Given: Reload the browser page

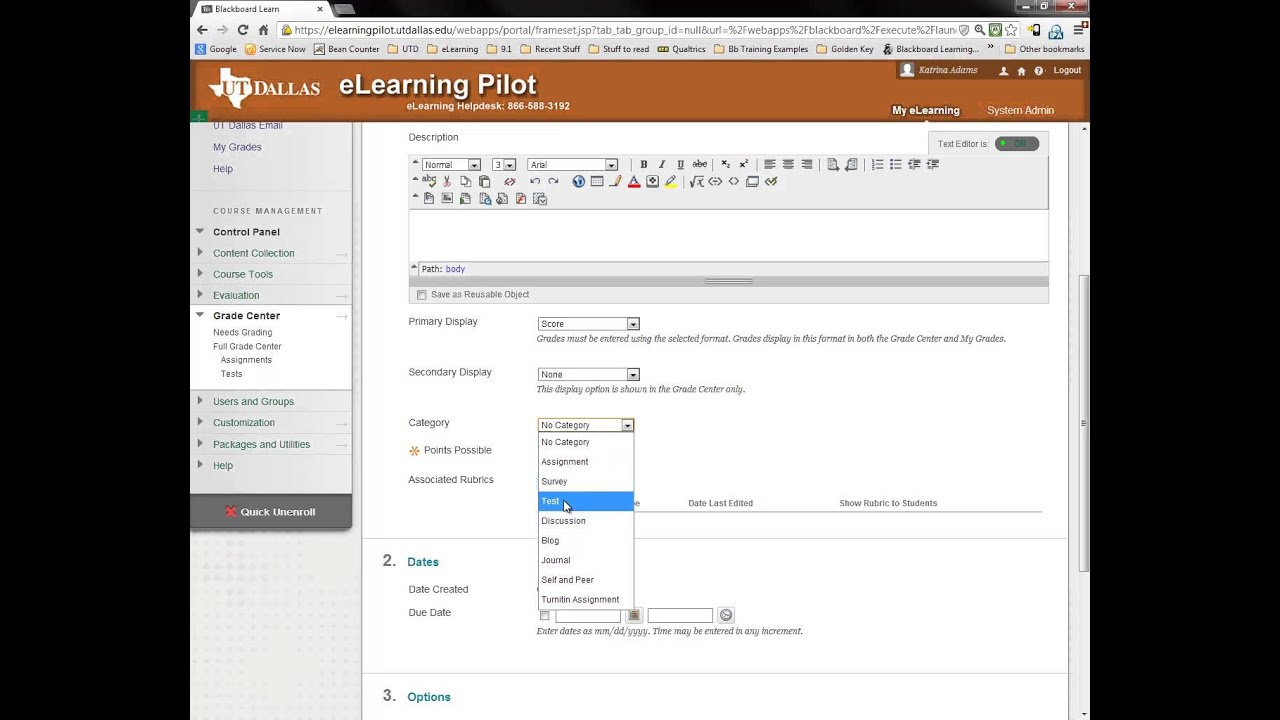Looking at the screenshot, I should pos(242,30).
